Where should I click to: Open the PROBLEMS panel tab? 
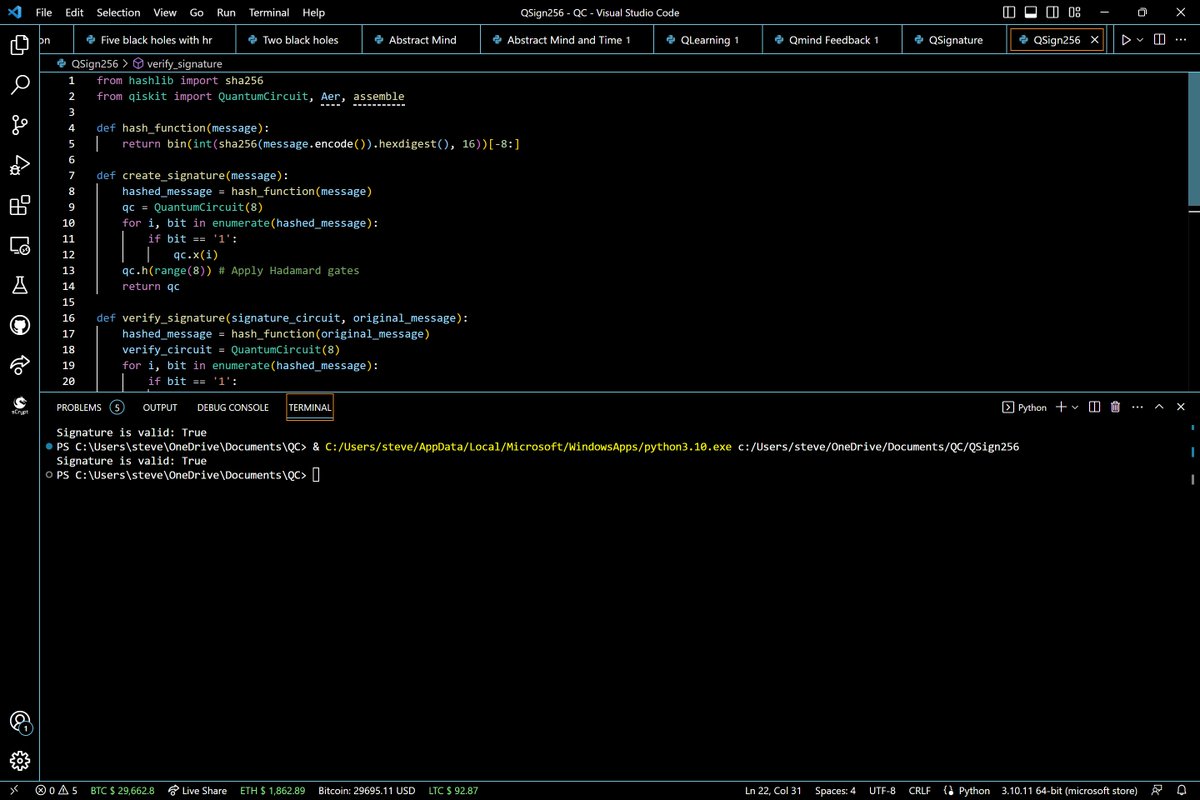79,407
